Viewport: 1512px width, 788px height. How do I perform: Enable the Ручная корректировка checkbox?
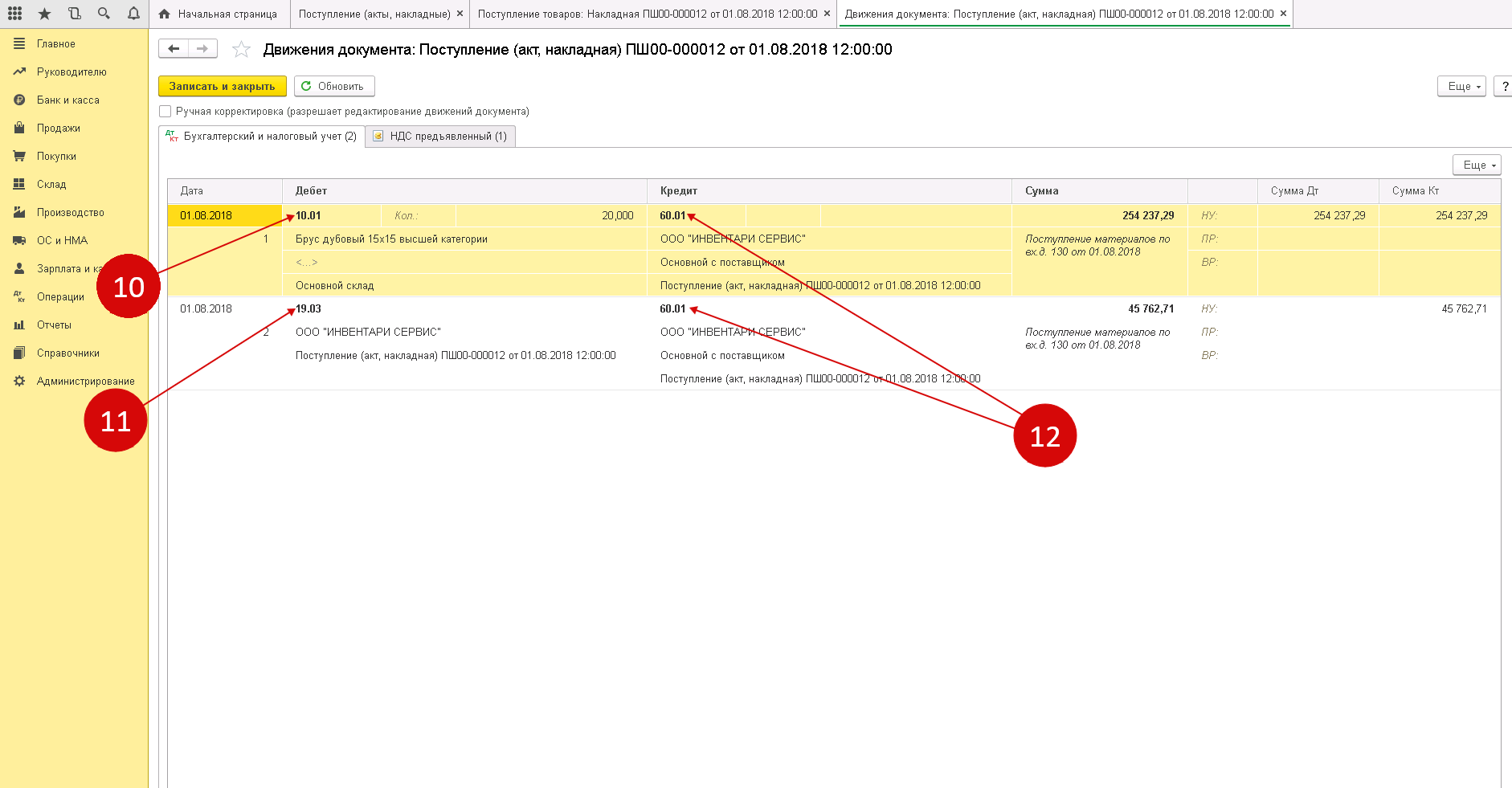pos(166,112)
